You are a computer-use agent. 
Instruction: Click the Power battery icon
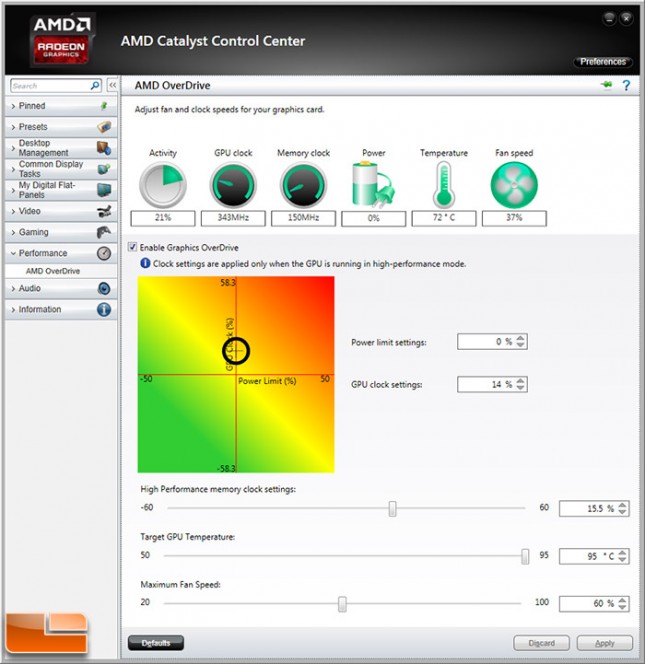[374, 185]
